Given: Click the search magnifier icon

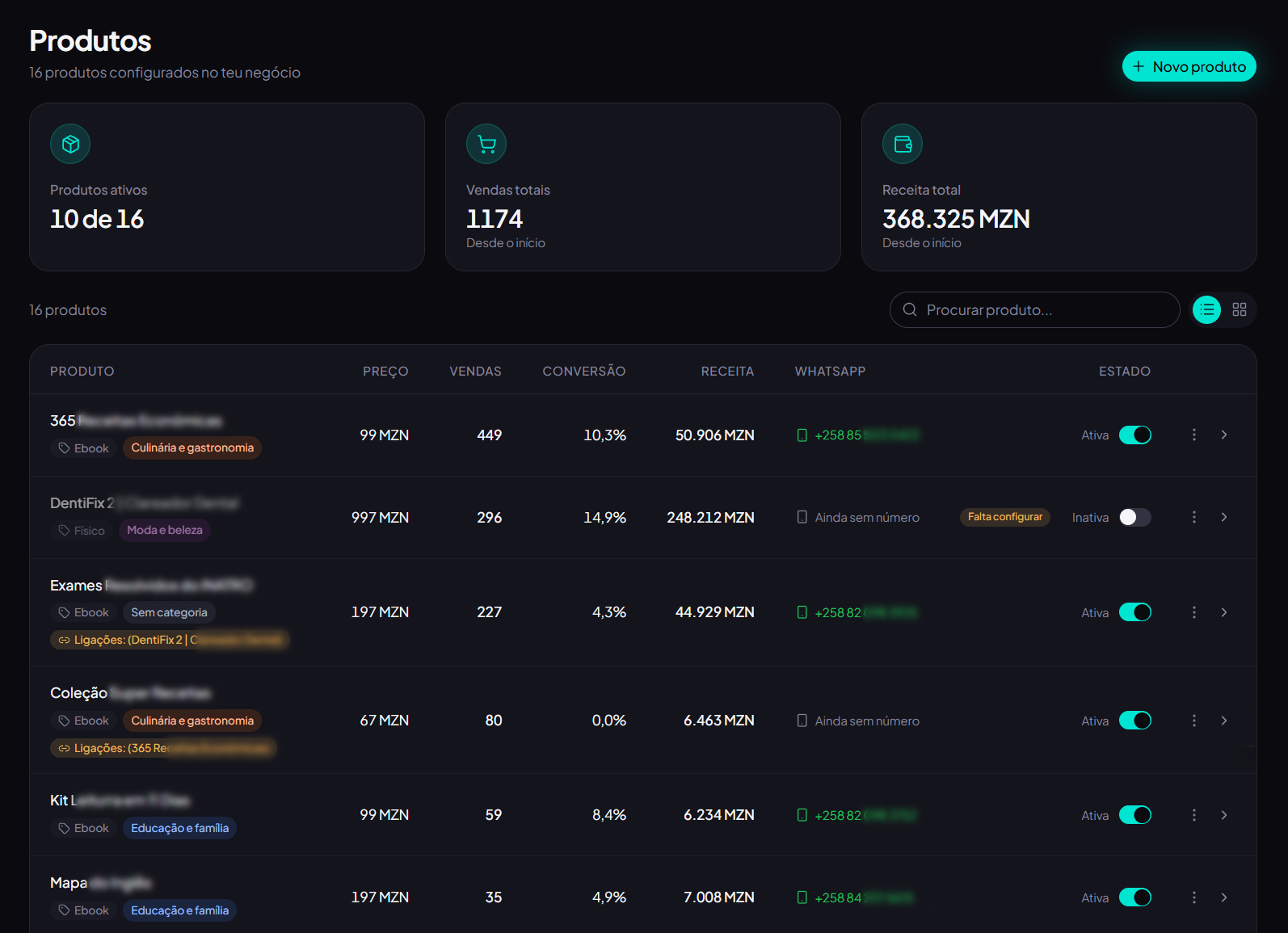Looking at the screenshot, I should pos(910,309).
